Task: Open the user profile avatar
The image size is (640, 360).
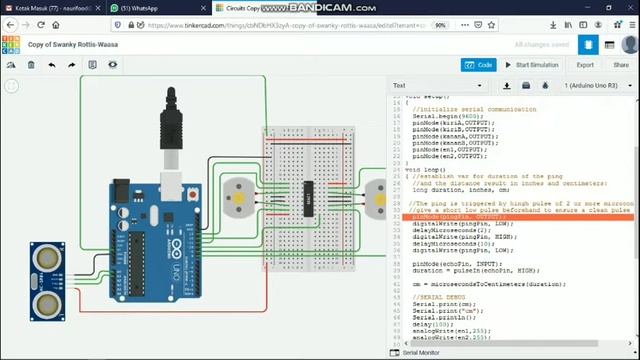Action: (x=630, y=45)
